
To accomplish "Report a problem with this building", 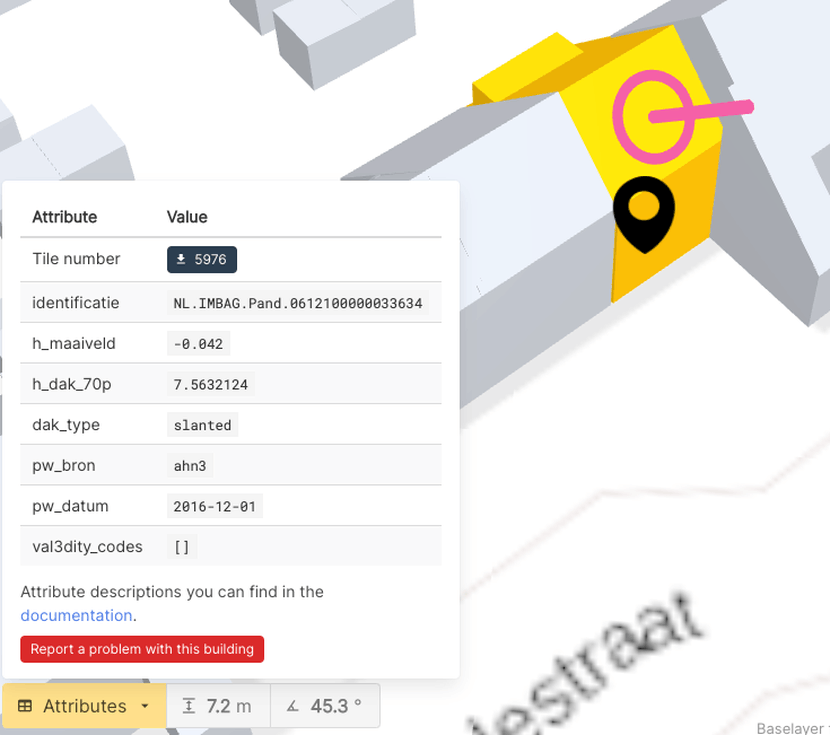I will [142, 649].
